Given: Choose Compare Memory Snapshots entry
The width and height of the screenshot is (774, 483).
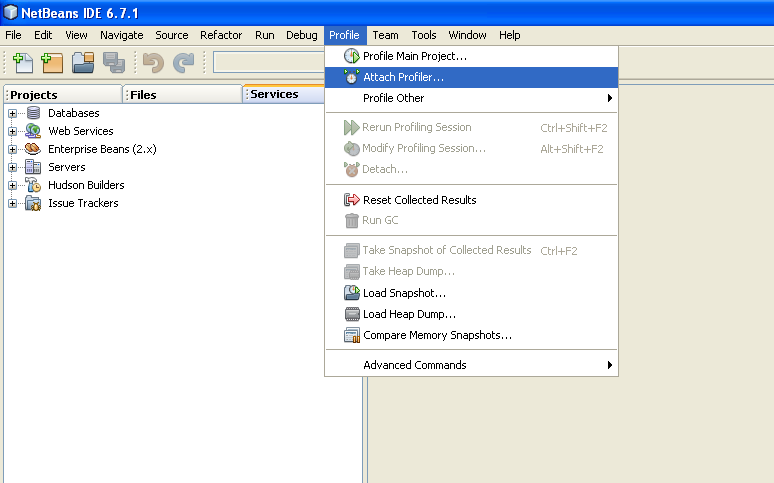Looking at the screenshot, I should 471,335.
